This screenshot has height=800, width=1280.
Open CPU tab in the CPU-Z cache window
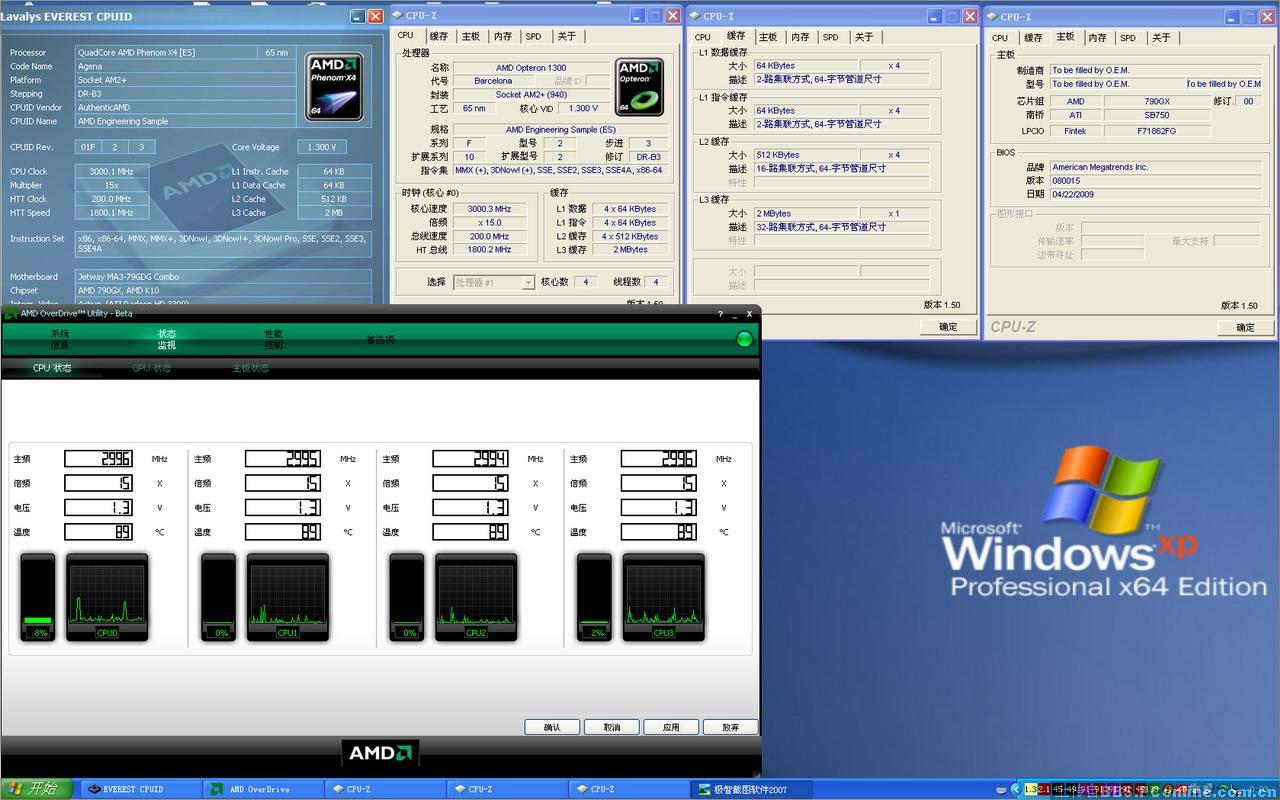pos(703,37)
